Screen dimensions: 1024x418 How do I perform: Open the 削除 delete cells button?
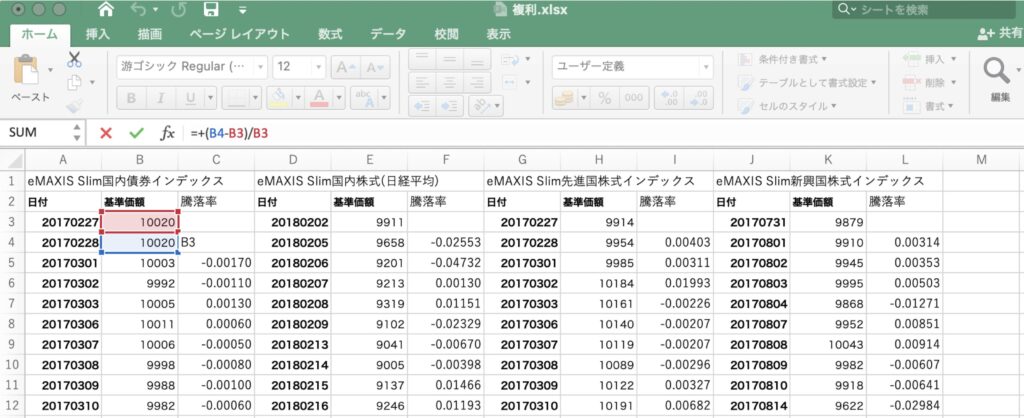coord(929,82)
